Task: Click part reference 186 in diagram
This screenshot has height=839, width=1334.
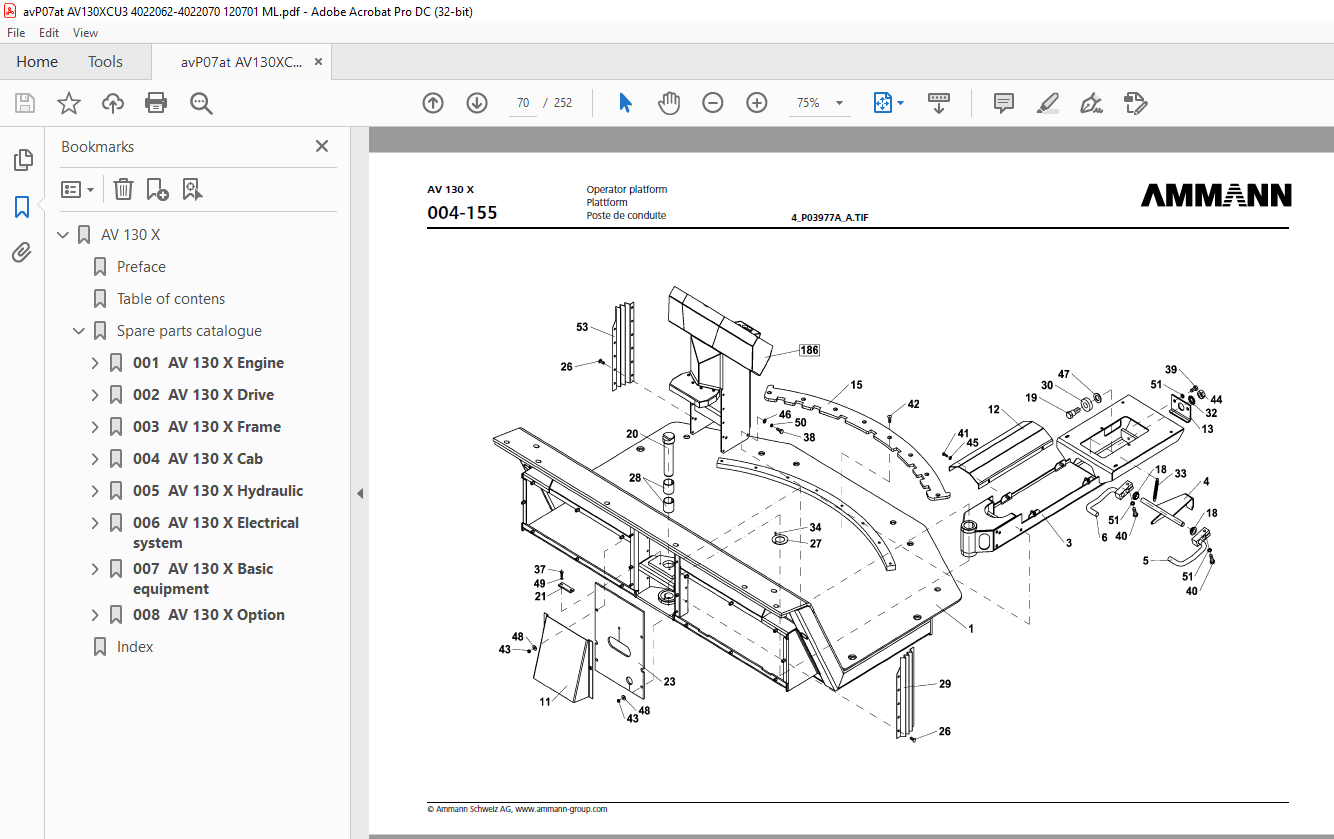Action: pyautogui.click(x=809, y=351)
